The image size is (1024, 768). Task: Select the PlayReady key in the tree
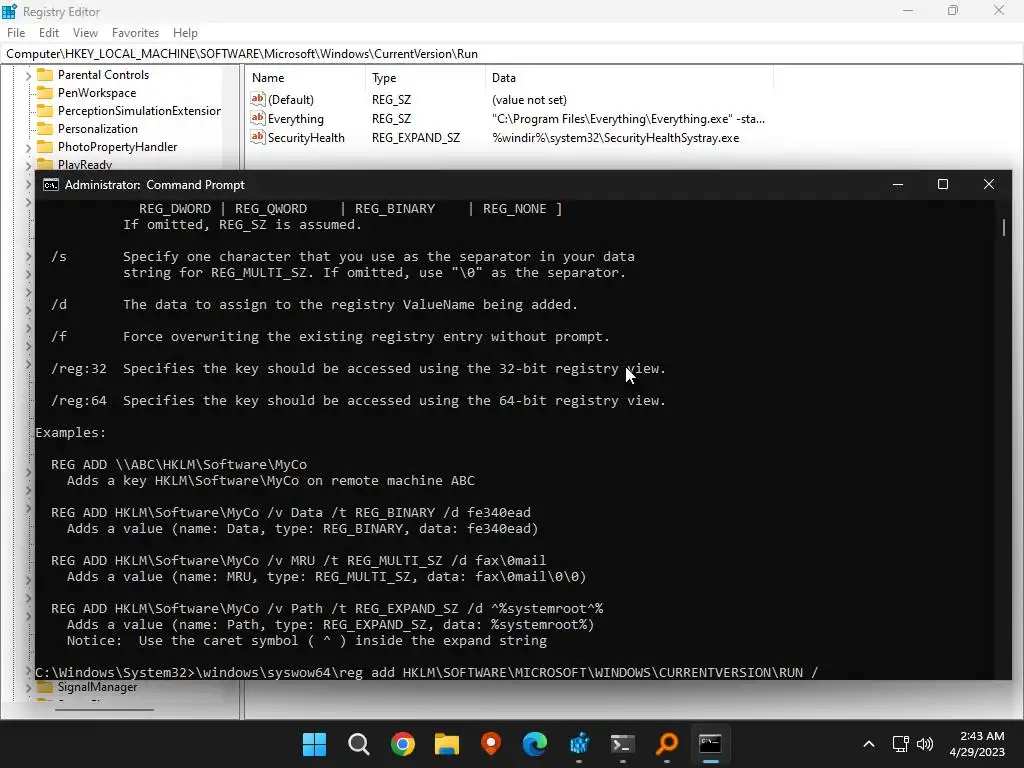85,165
